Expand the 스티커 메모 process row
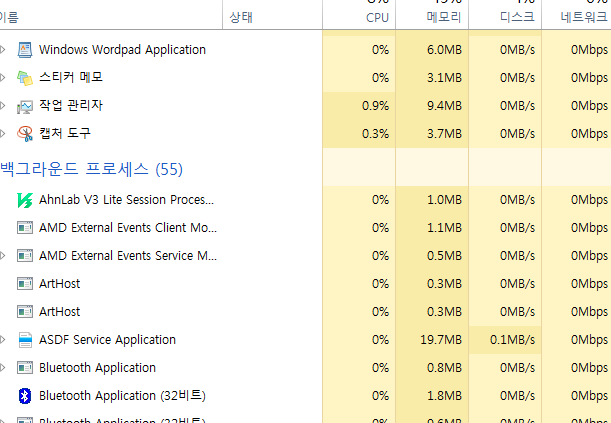611x423 pixels. (x=3, y=78)
